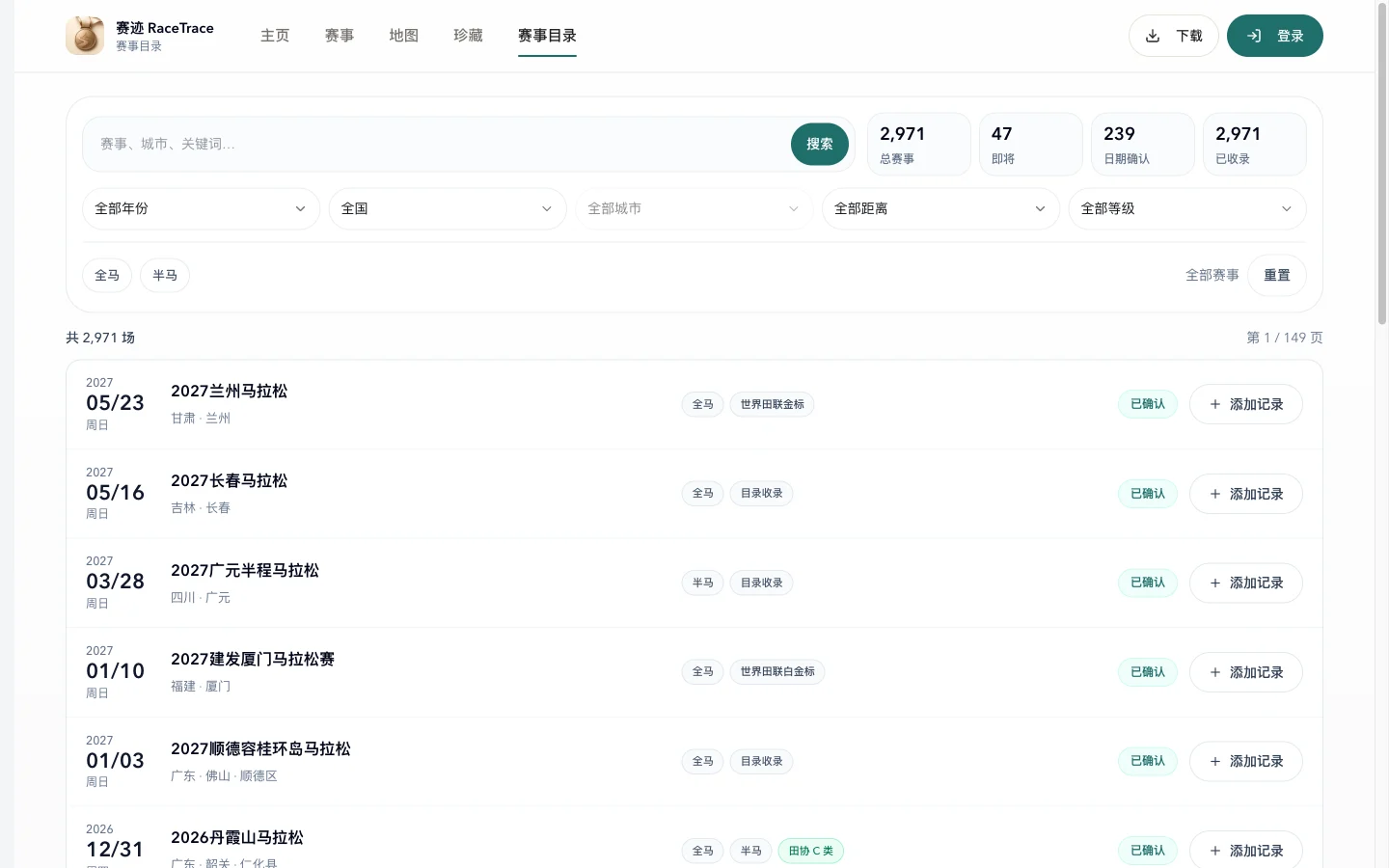This screenshot has height=868, width=1389.
Task: Click the download arrow icon
Action: (1153, 36)
